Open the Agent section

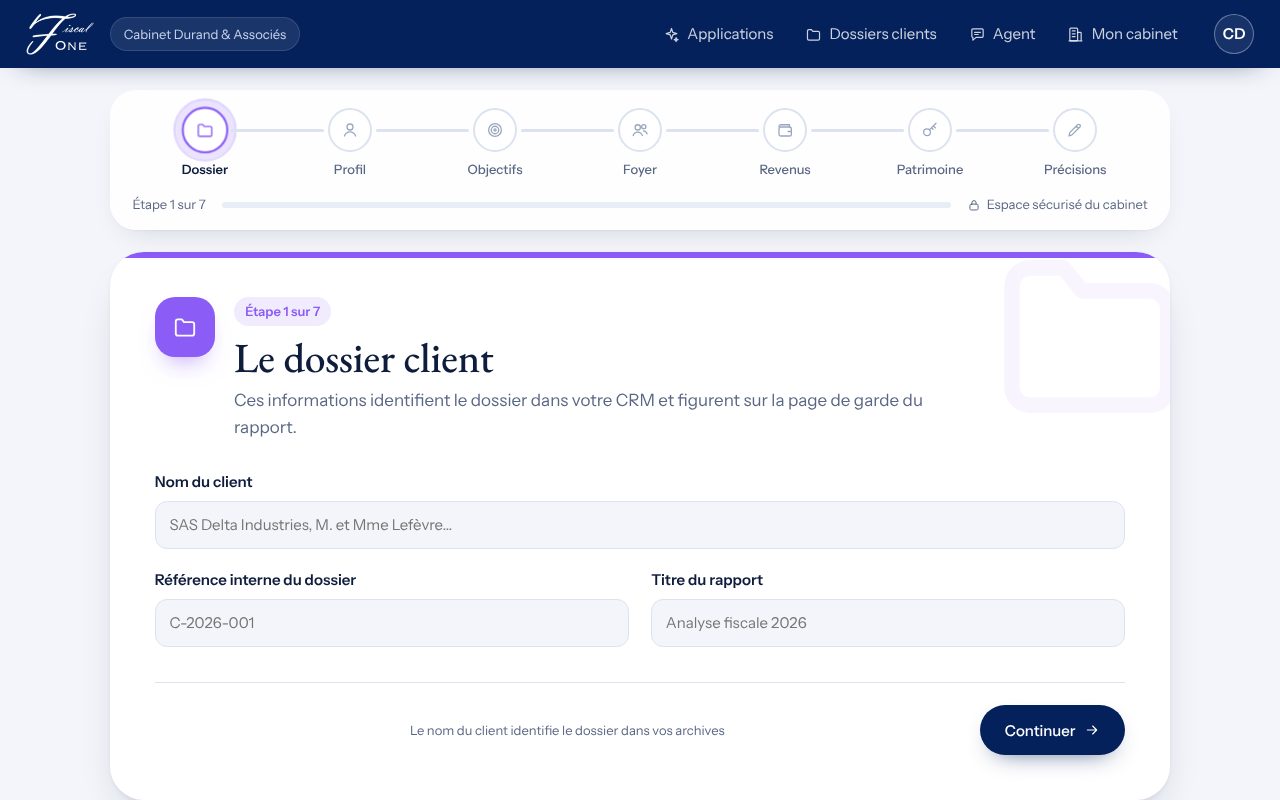coord(1003,34)
